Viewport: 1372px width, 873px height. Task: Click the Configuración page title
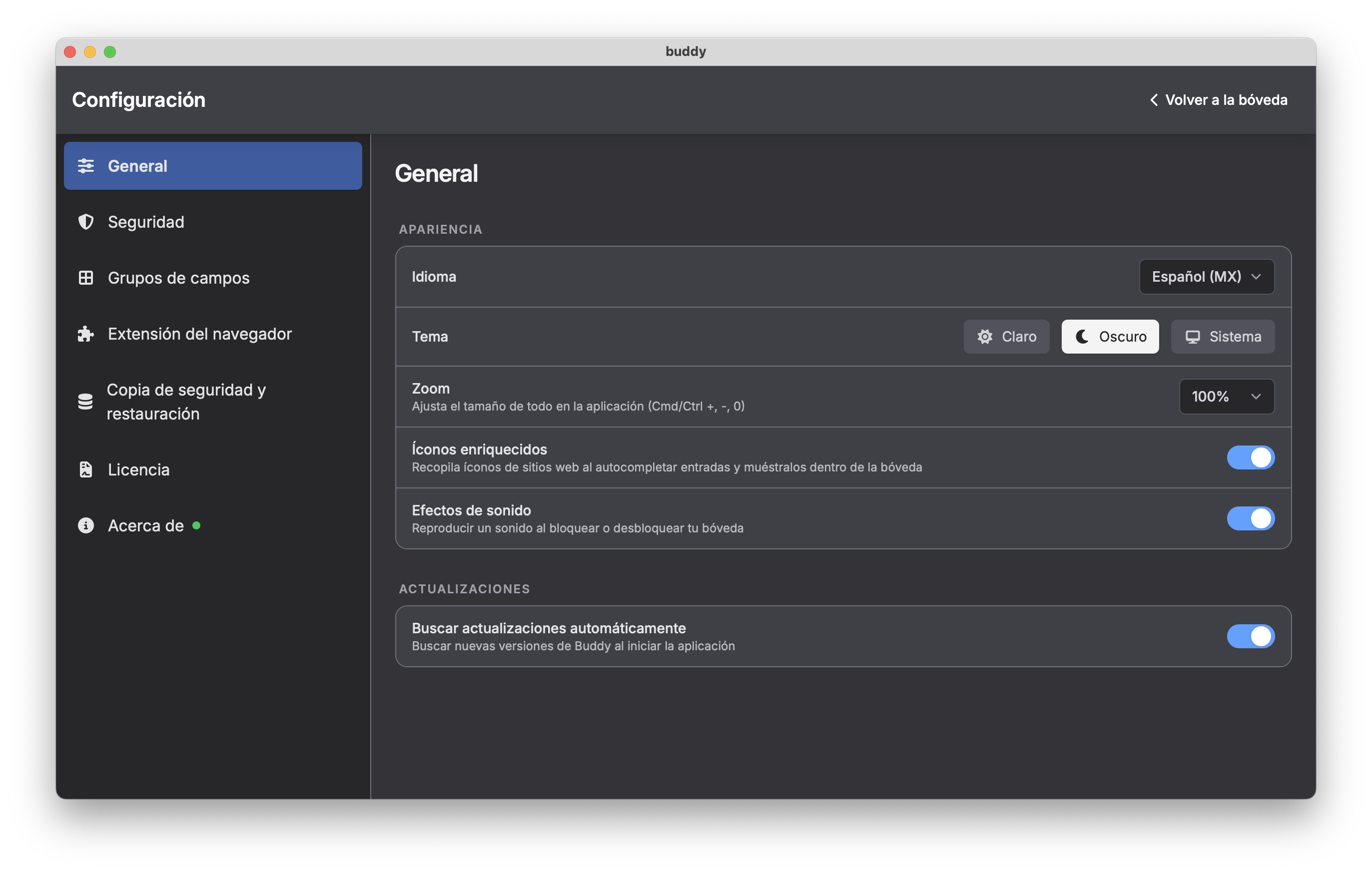tap(138, 100)
